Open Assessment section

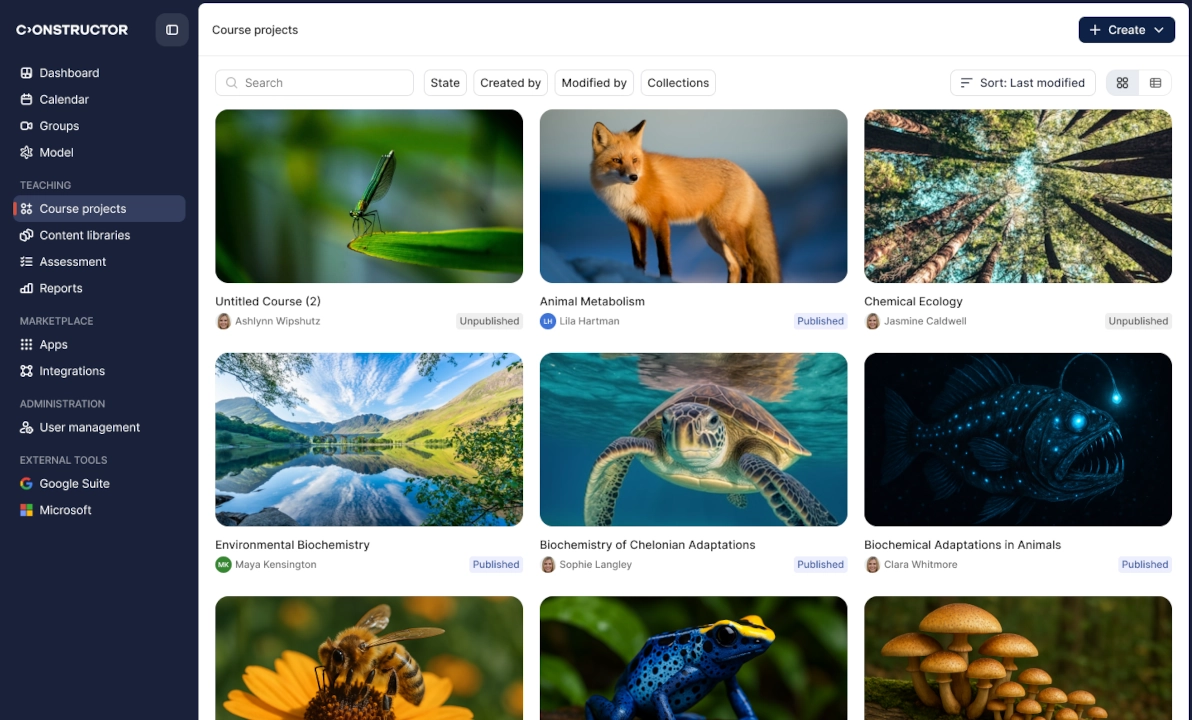click(x=72, y=262)
